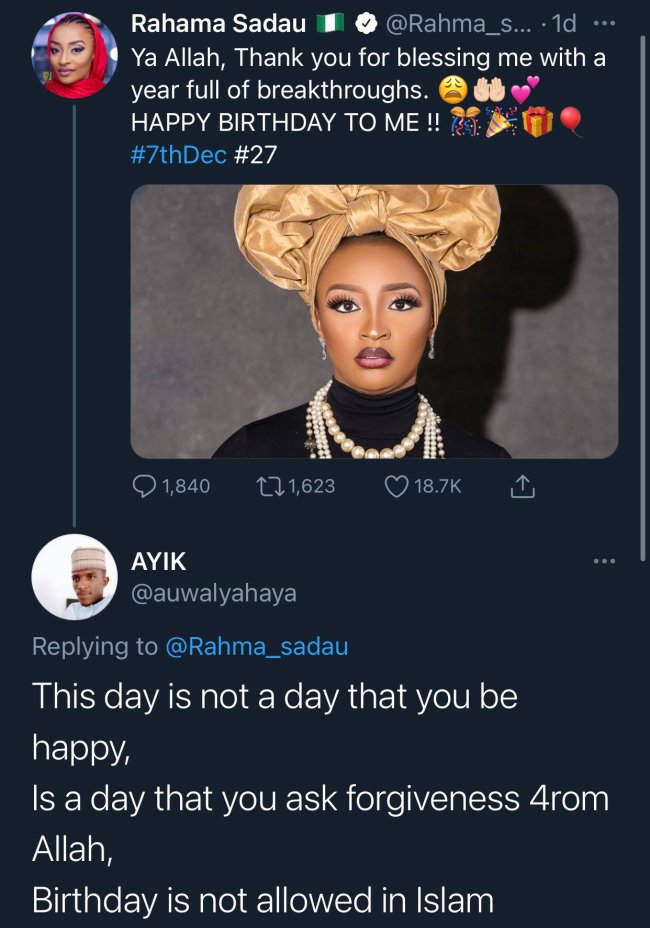Open AYIK's profile picture

[x=73, y=577]
